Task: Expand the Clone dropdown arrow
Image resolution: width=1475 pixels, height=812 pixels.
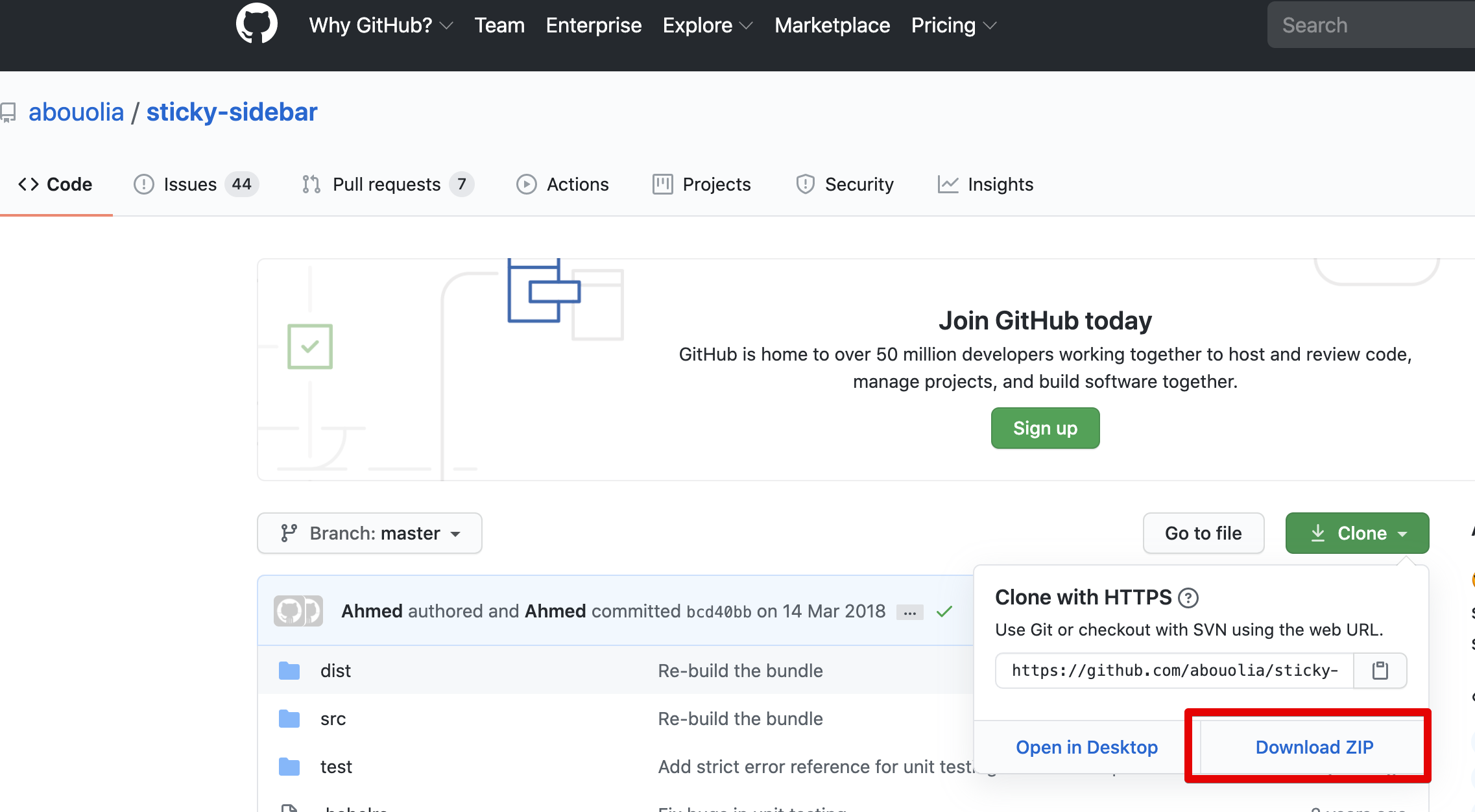Action: 1402,533
